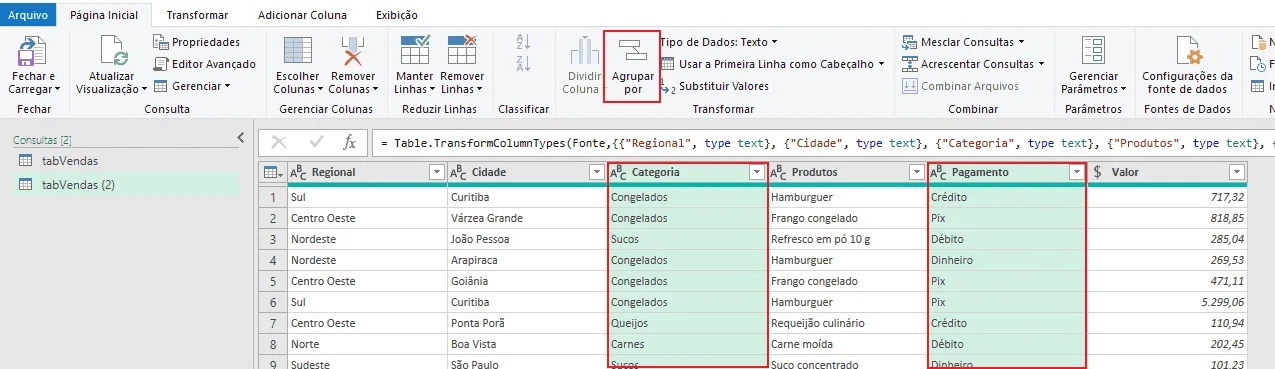Viewport: 1275px width, 369px height.
Task: Switch to the Página Inicial tab
Action: (x=103, y=15)
